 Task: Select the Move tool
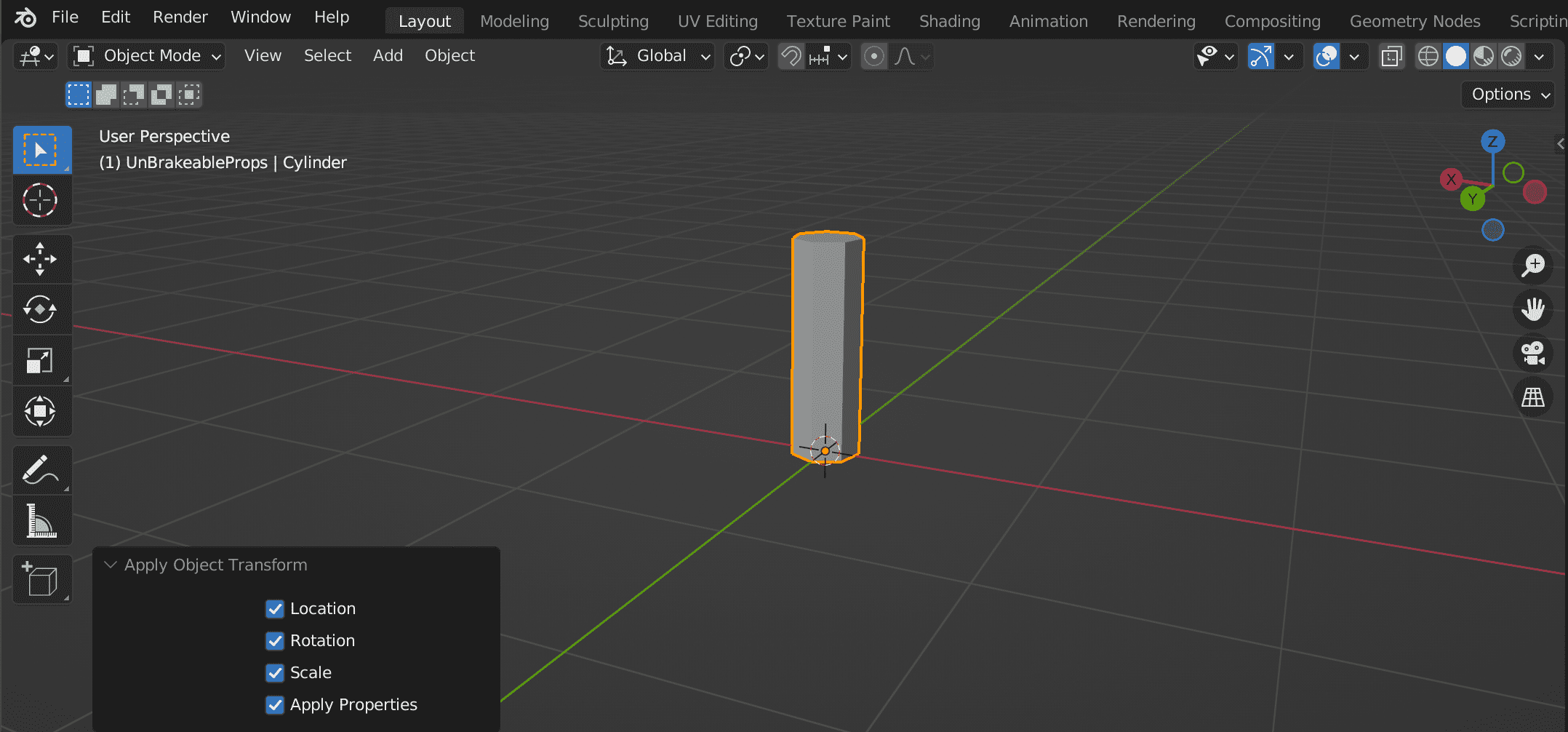[41, 258]
